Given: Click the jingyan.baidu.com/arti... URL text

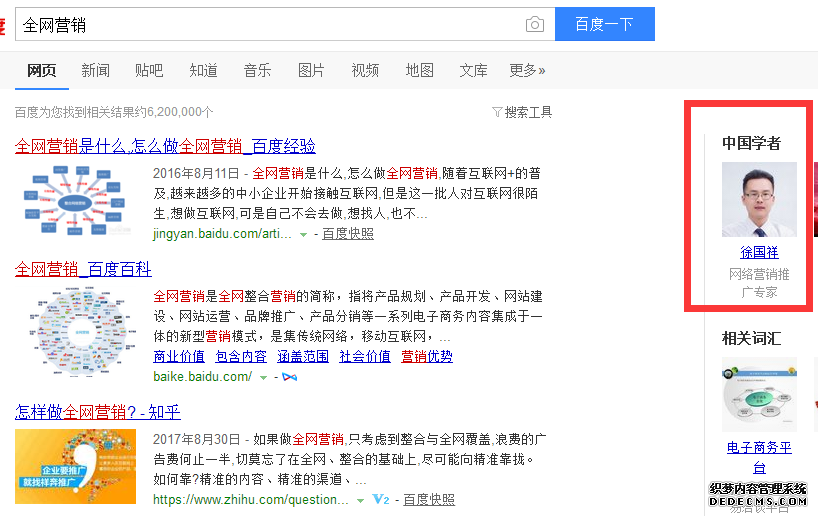Looking at the screenshot, I should [x=222, y=234].
